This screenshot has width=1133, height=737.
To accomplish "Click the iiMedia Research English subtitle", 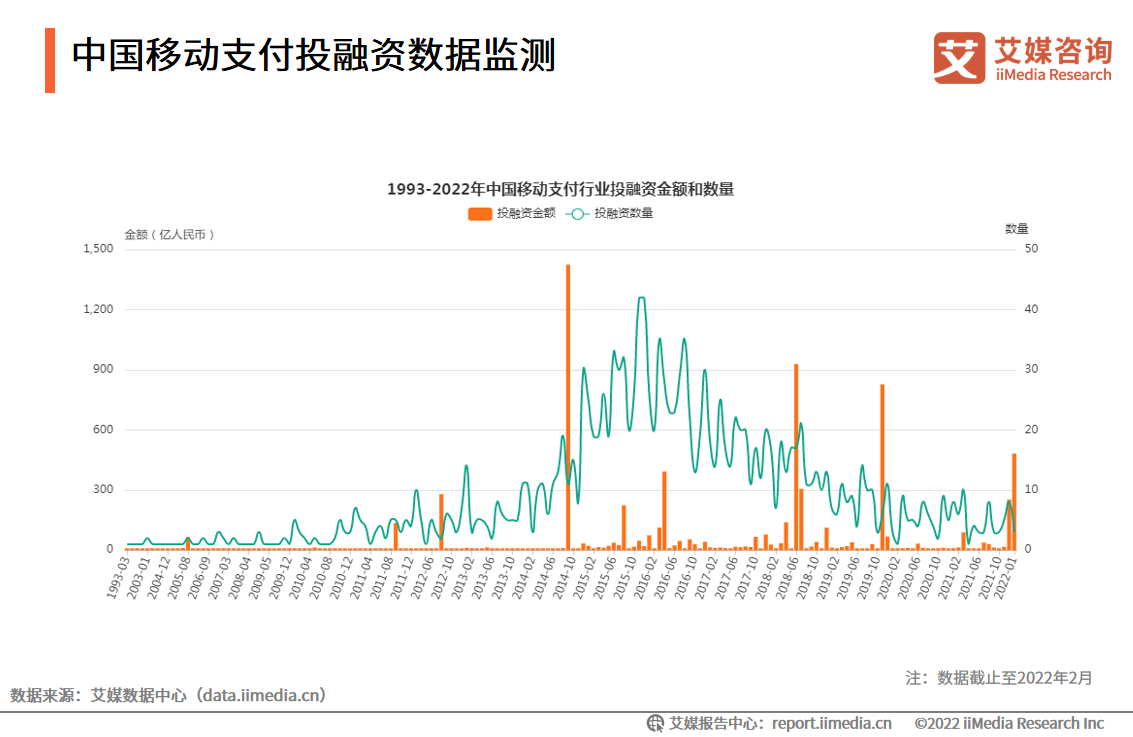I will coord(1054,75).
